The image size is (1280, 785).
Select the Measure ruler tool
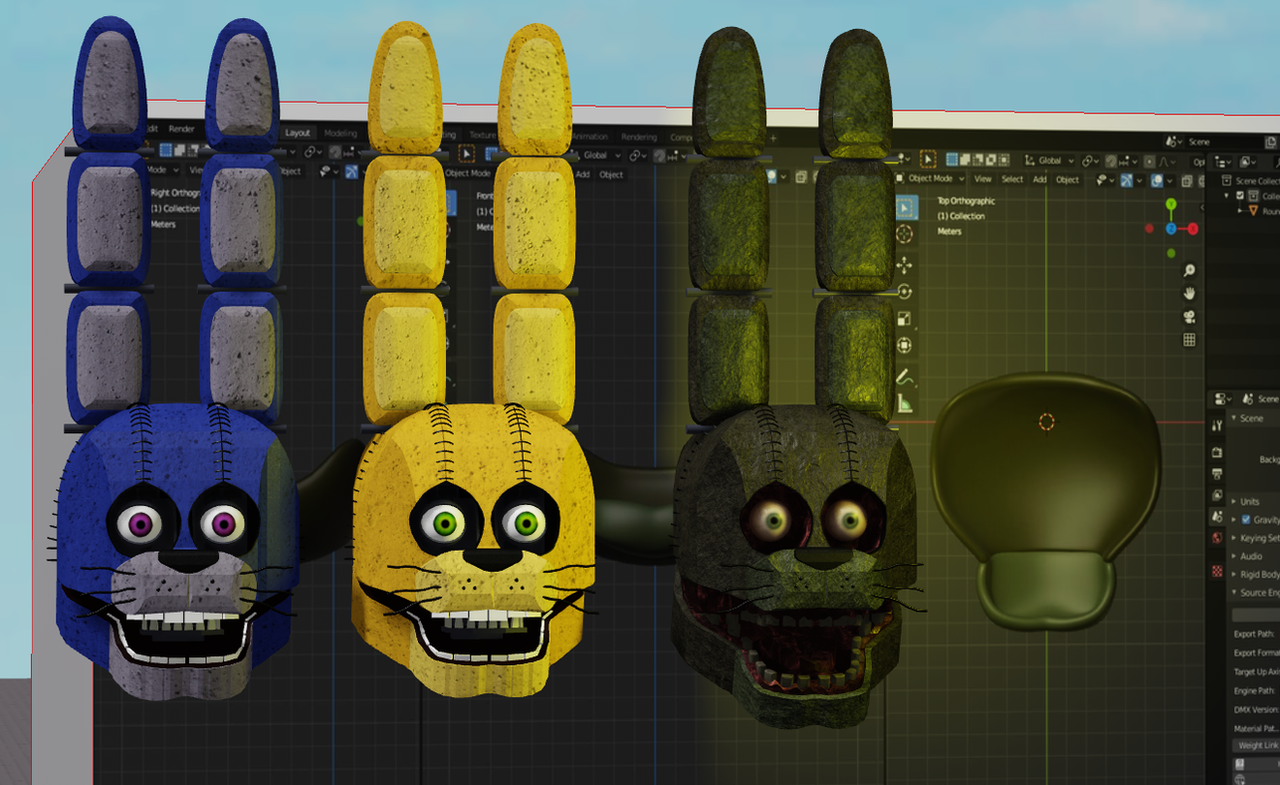pyautogui.click(x=905, y=403)
